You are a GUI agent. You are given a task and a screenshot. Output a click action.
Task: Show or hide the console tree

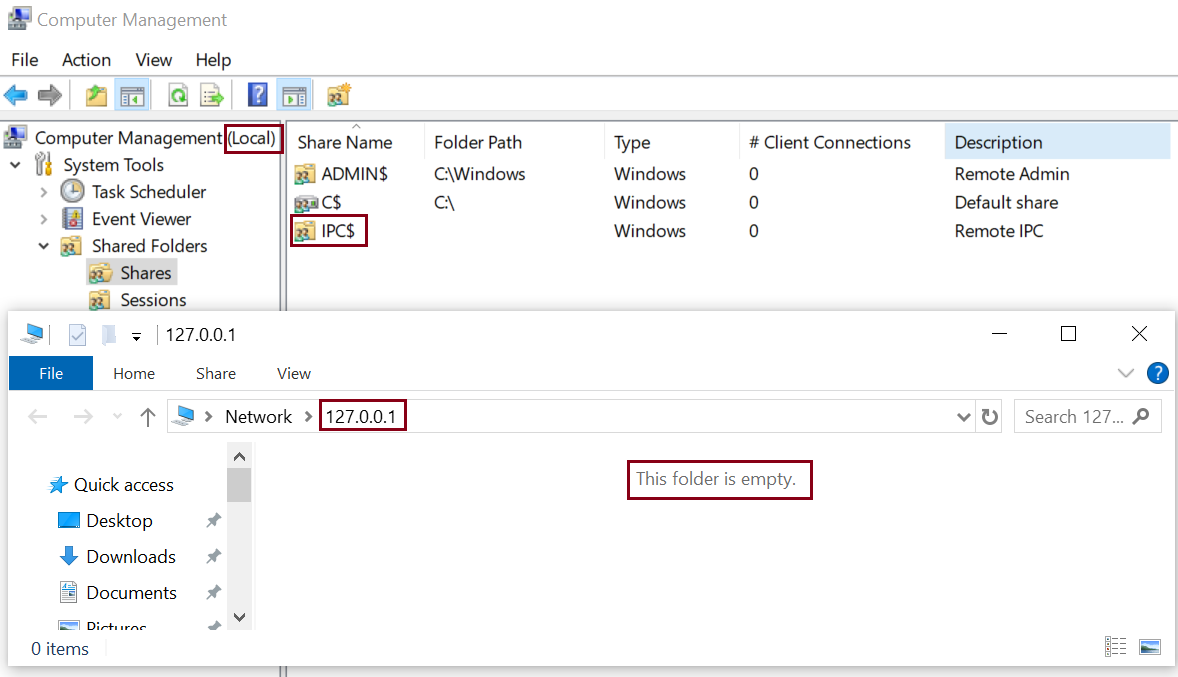click(x=132, y=95)
